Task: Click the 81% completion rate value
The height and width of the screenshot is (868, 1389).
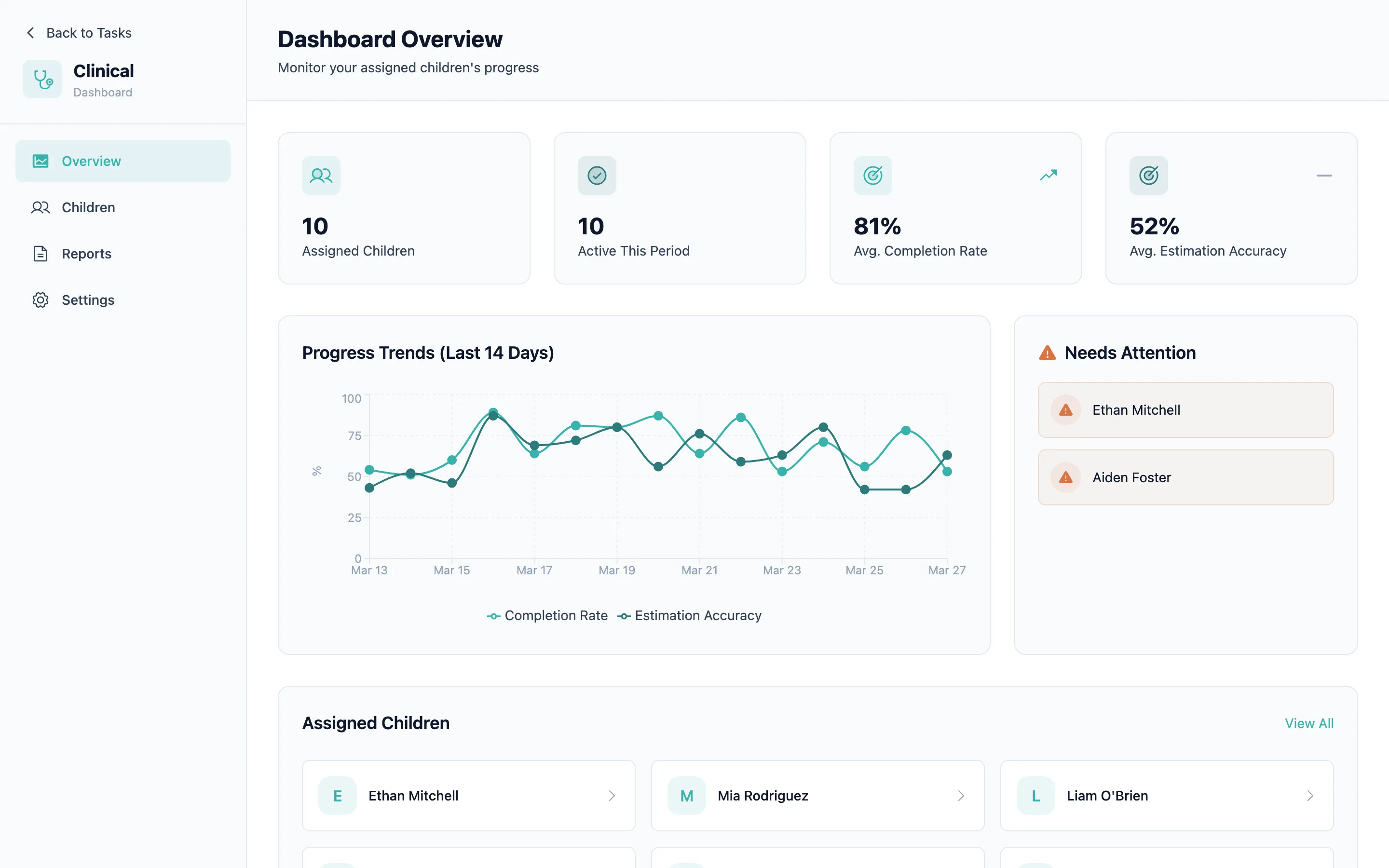Action: tap(877, 226)
